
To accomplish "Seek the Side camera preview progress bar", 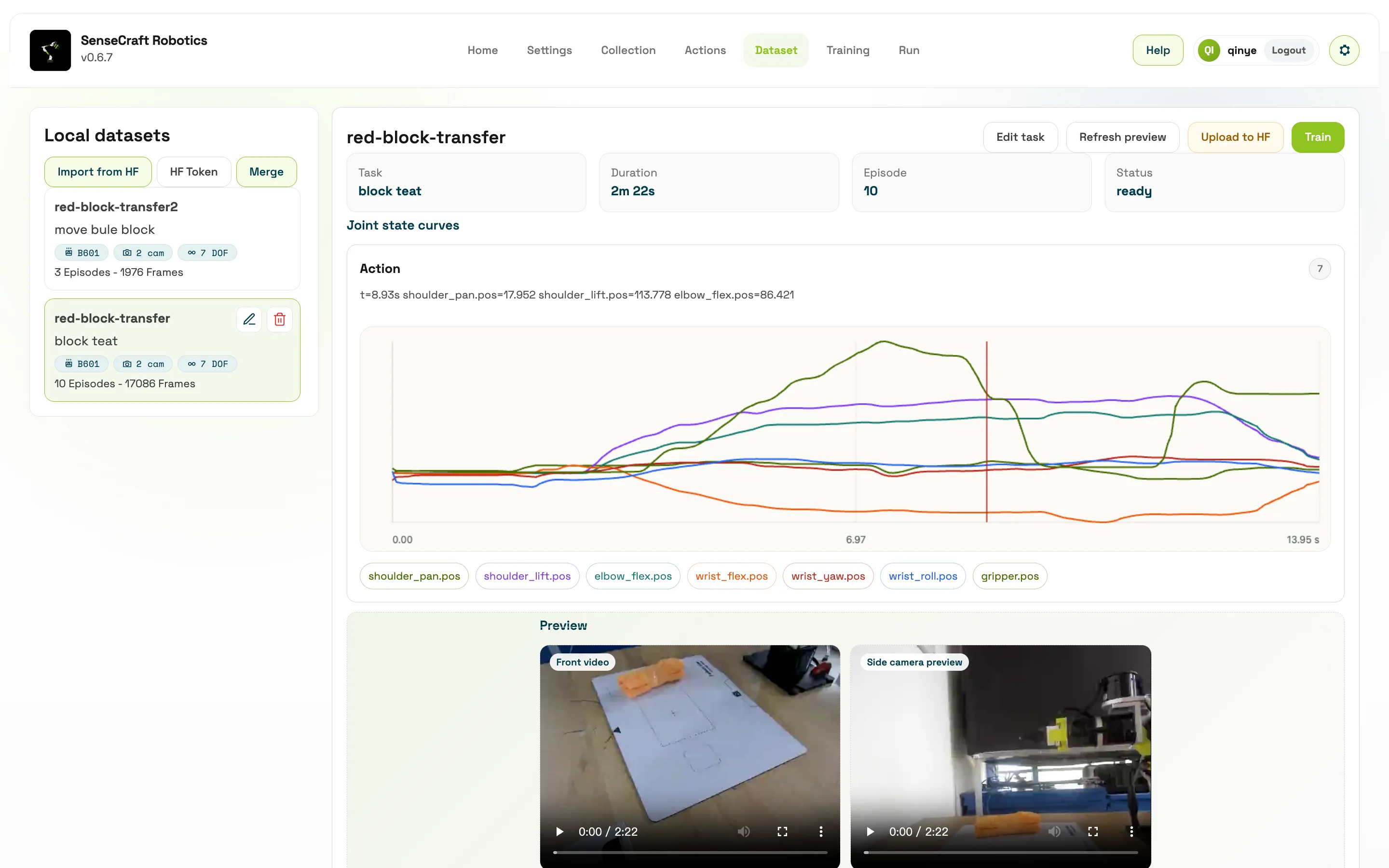I will click(1000, 853).
